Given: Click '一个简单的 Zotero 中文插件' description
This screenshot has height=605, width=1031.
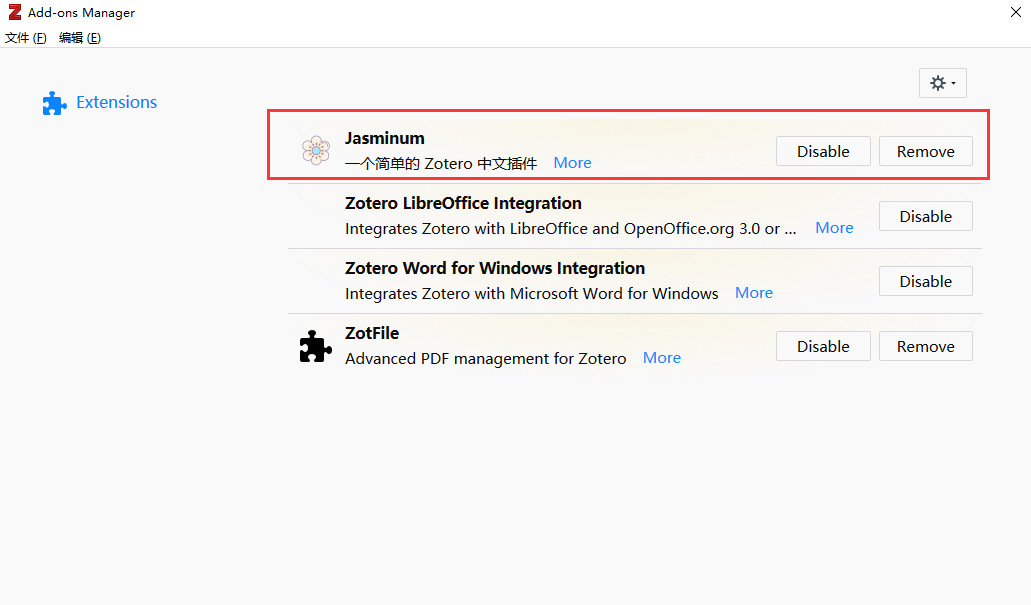Looking at the screenshot, I should tap(441, 163).
